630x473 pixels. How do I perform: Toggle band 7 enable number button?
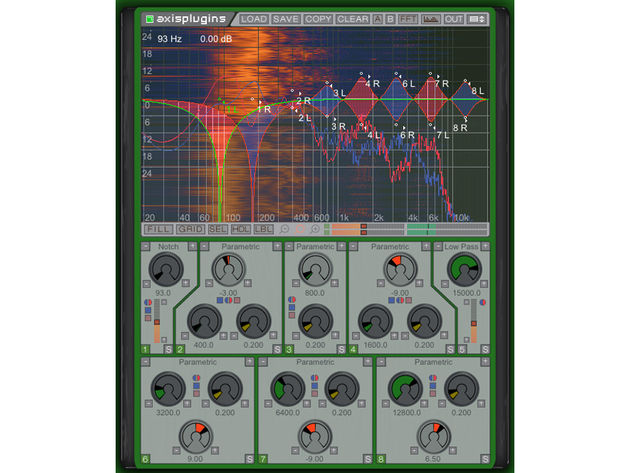pos(263,459)
